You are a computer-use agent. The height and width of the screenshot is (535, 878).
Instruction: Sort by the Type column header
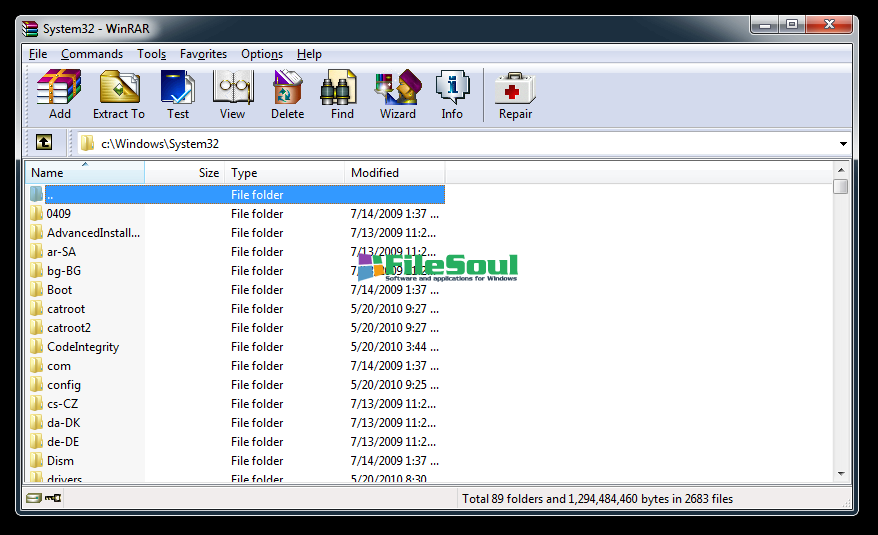tap(284, 173)
